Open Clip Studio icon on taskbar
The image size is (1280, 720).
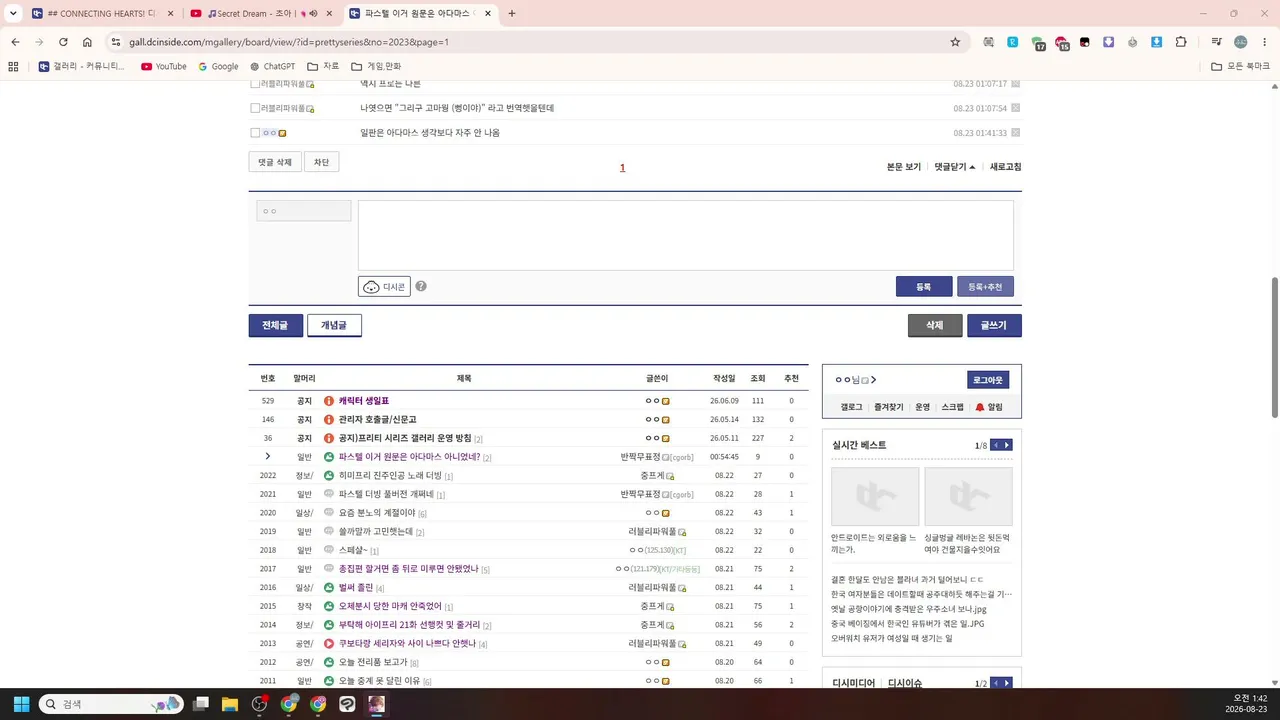pyautogui.click(x=347, y=704)
